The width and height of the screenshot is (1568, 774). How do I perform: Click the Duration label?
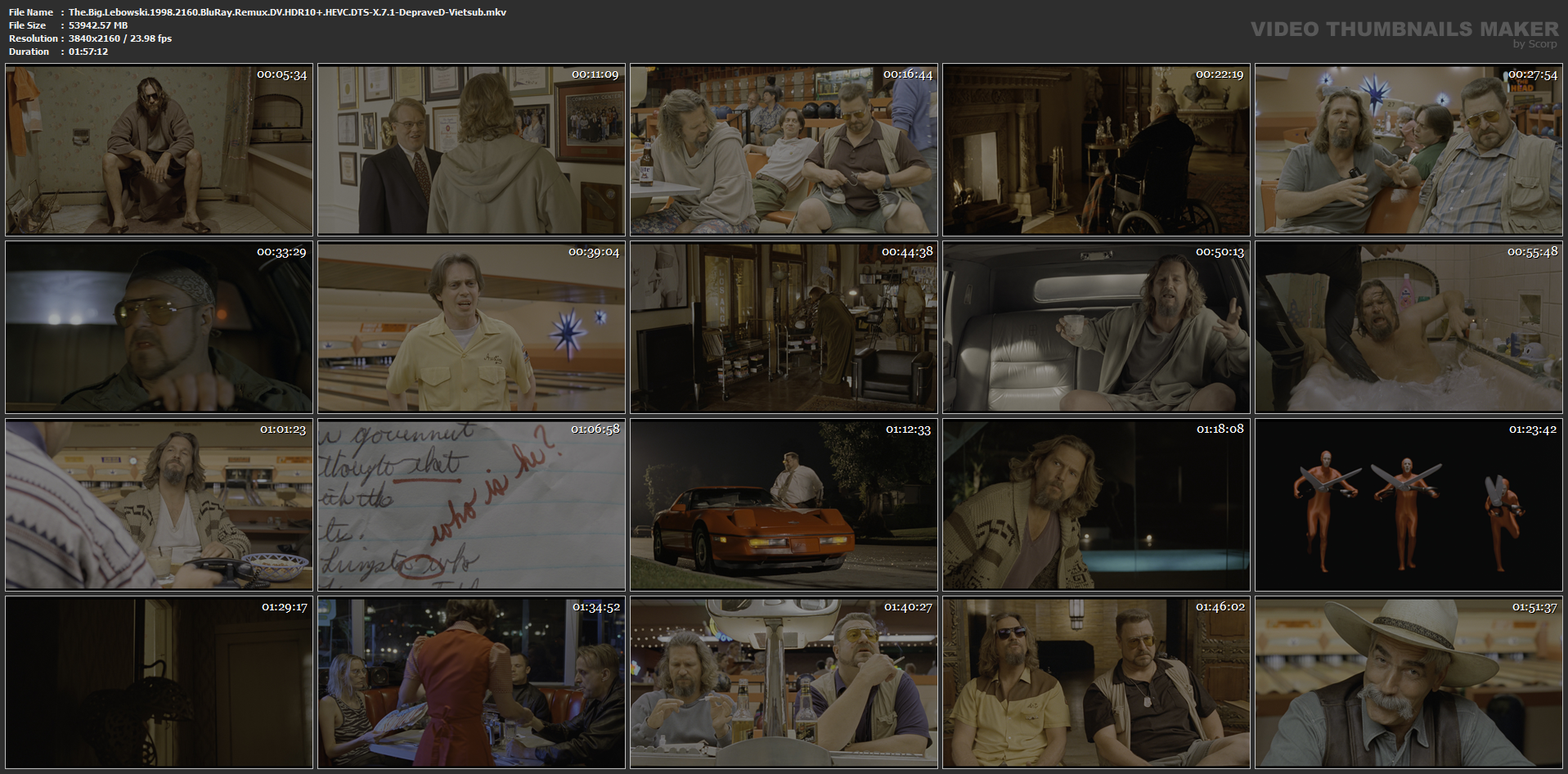click(x=29, y=52)
